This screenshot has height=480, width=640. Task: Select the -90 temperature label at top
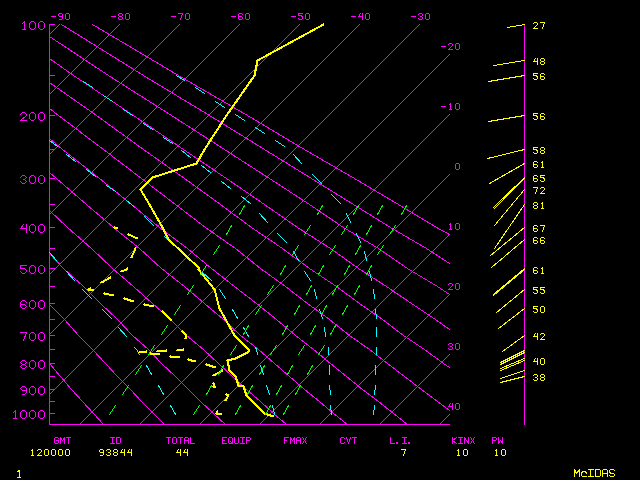point(60,16)
